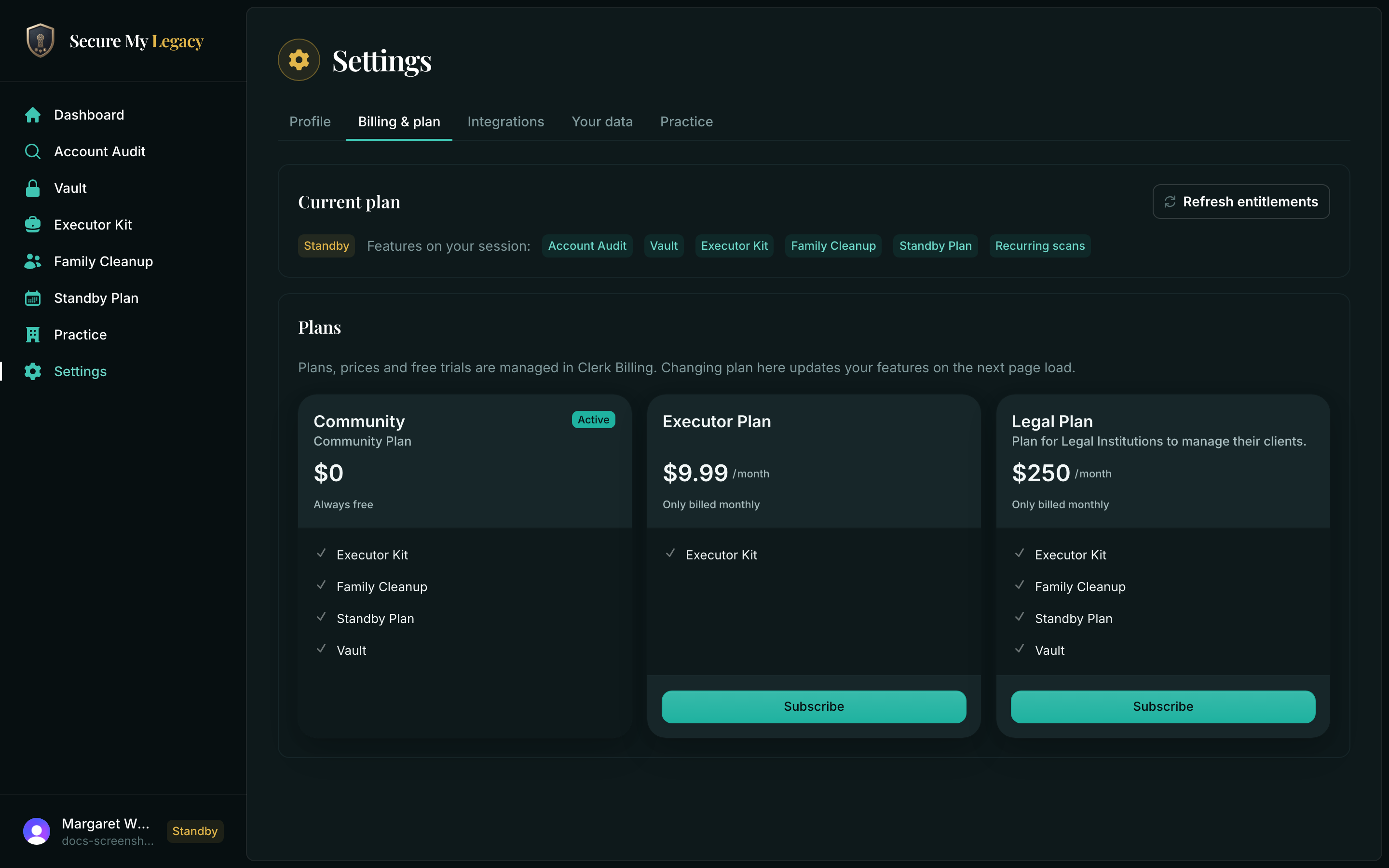Open the Practice building icon
This screenshot has width=1389, height=868.
pos(33,335)
